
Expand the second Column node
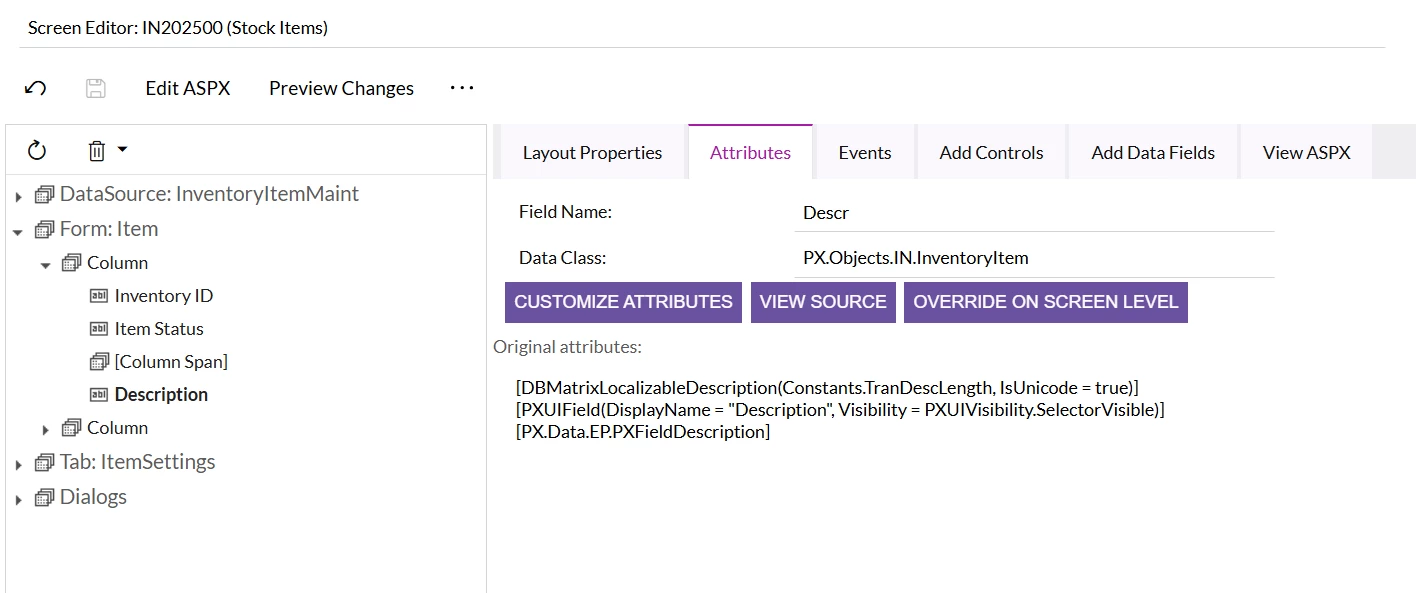[x=45, y=430]
